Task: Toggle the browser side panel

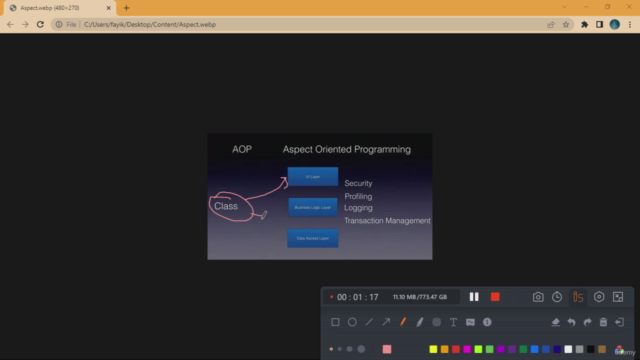Action: click(x=599, y=24)
